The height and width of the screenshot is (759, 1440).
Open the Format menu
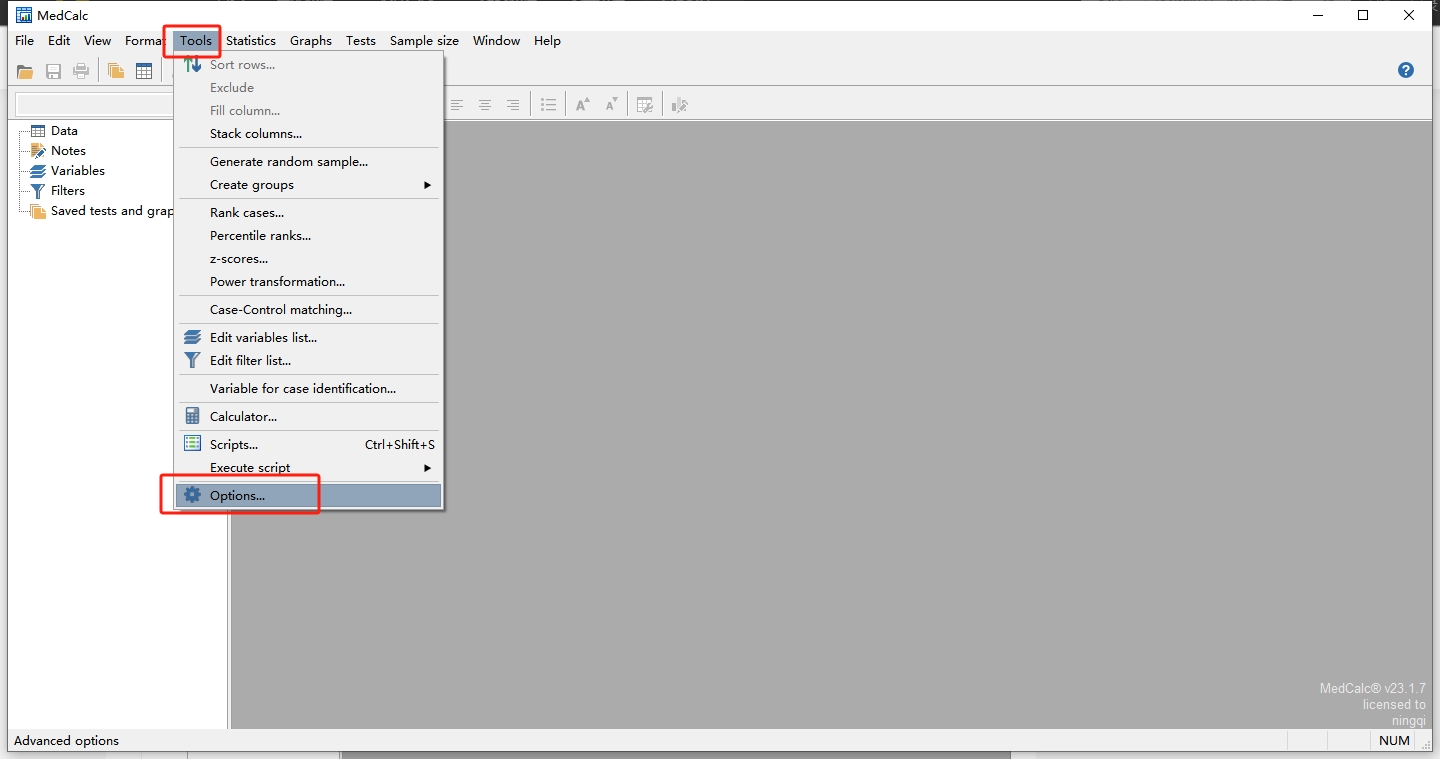point(144,41)
